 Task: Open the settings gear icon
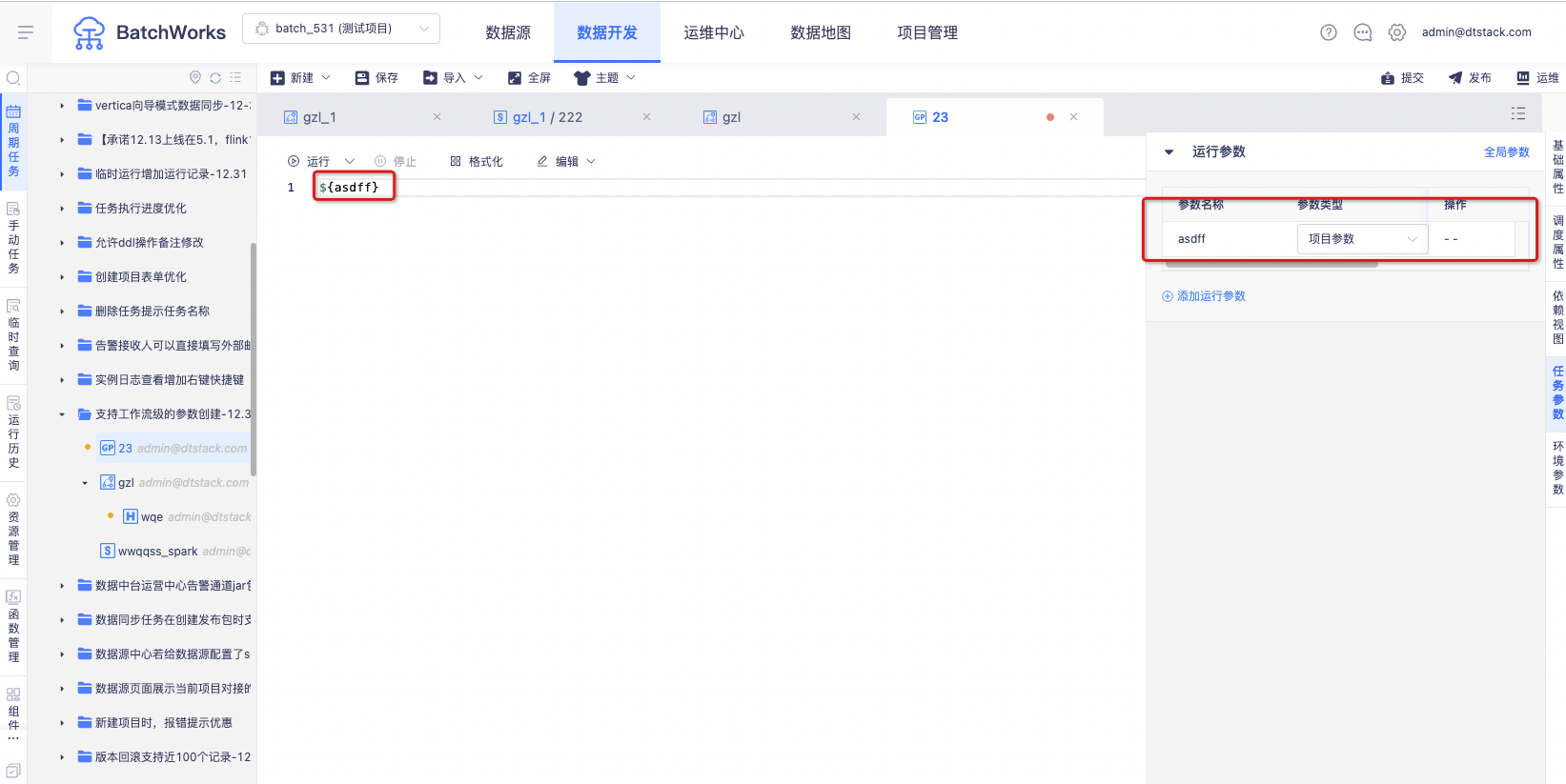1397,32
